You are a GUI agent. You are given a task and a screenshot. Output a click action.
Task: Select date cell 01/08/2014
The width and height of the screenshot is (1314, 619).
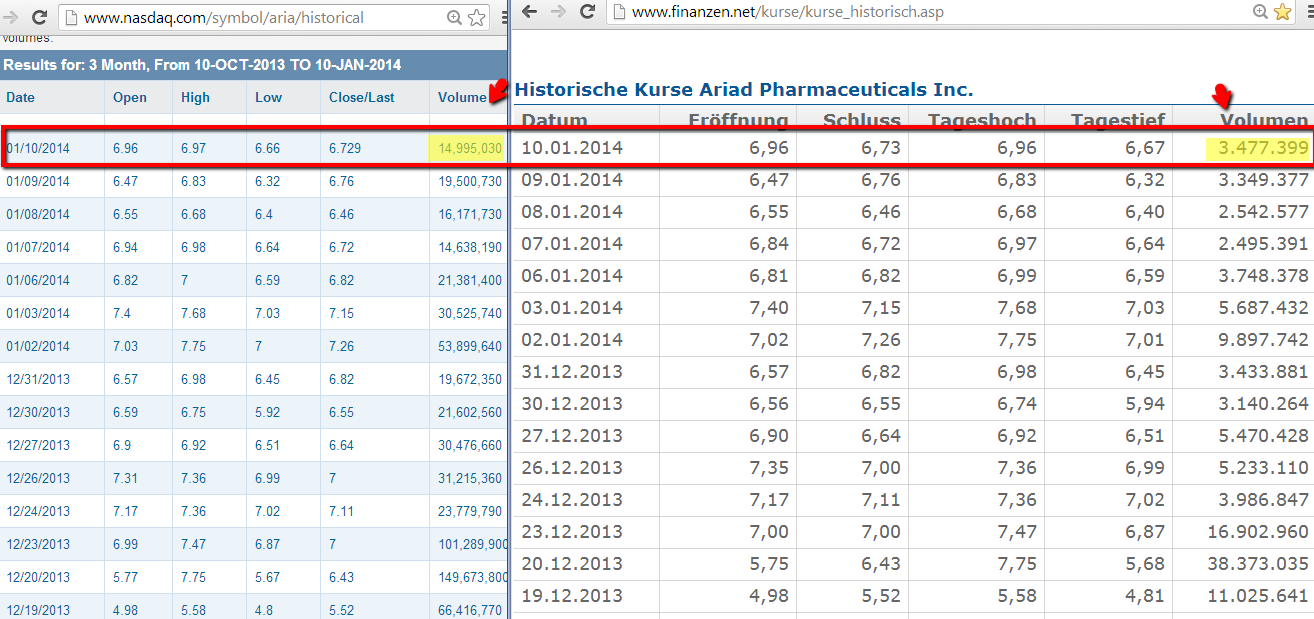click(x=38, y=214)
